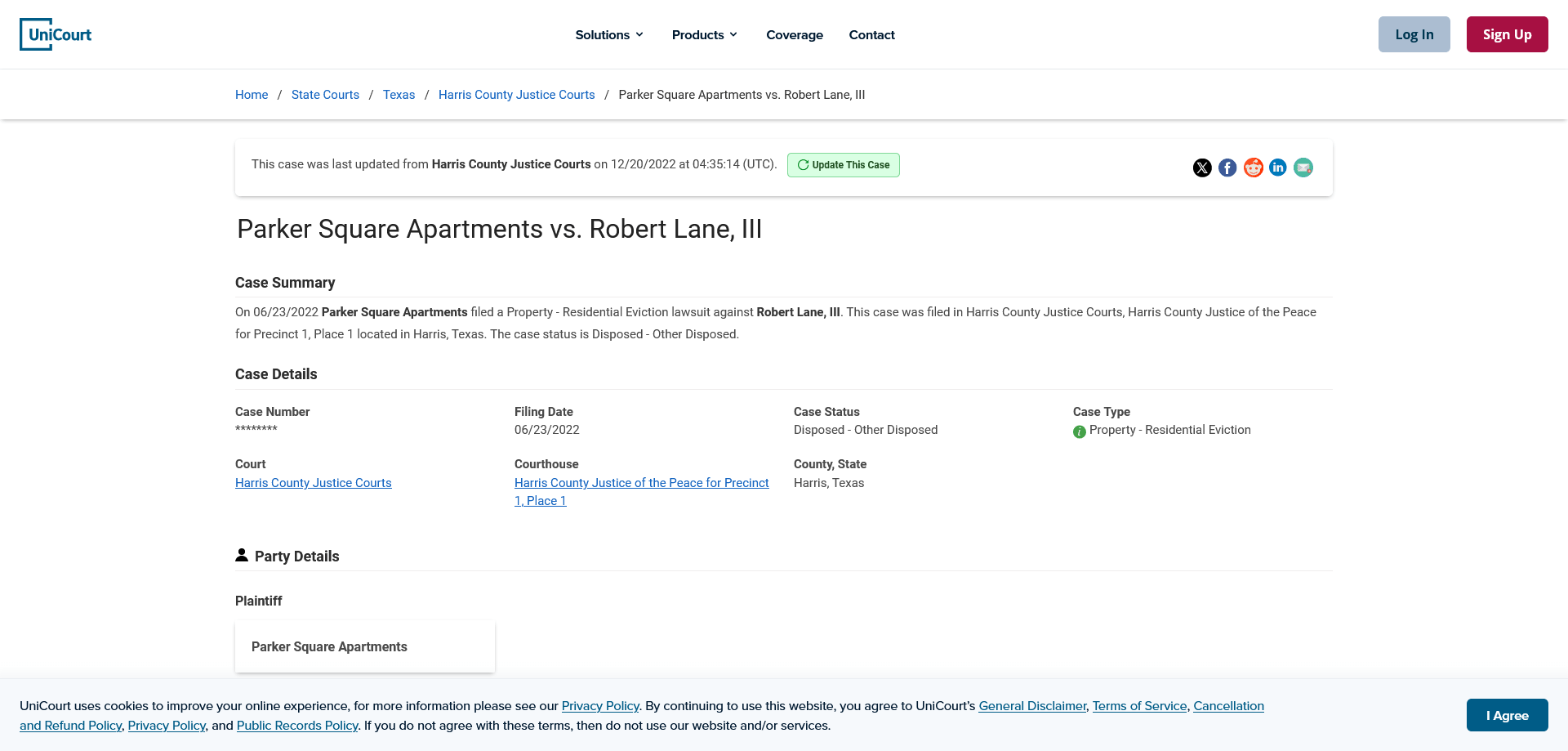This screenshot has height=751, width=1568.
Task: Open first Privacy Policy link in cookie banner
Action: 600,706
